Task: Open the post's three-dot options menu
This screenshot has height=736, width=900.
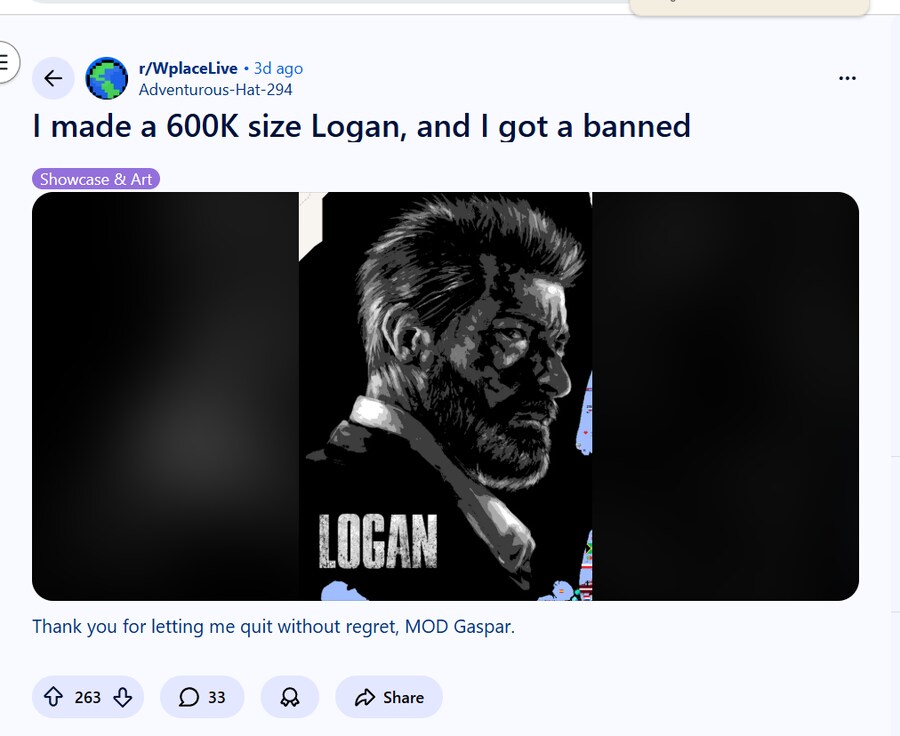Action: pyautogui.click(x=847, y=78)
